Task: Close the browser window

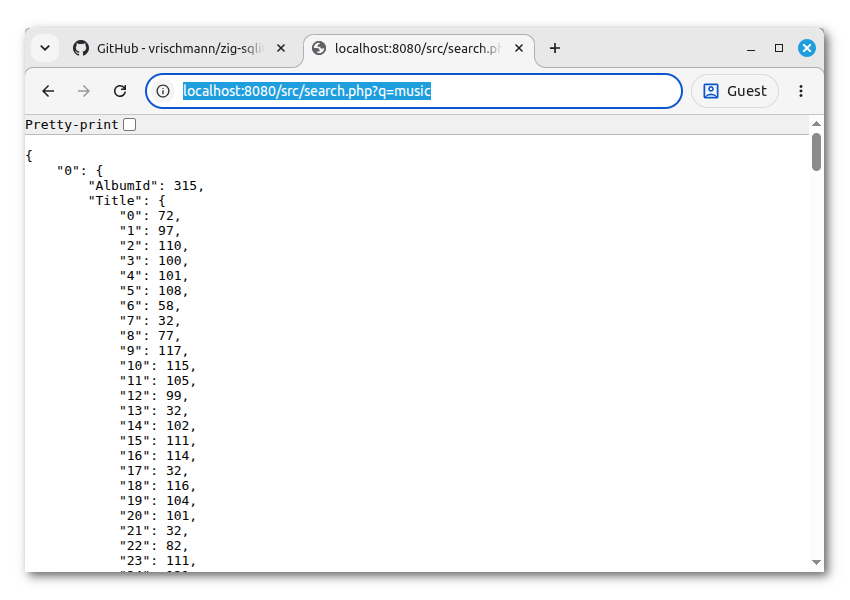Action: pyautogui.click(x=807, y=48)
